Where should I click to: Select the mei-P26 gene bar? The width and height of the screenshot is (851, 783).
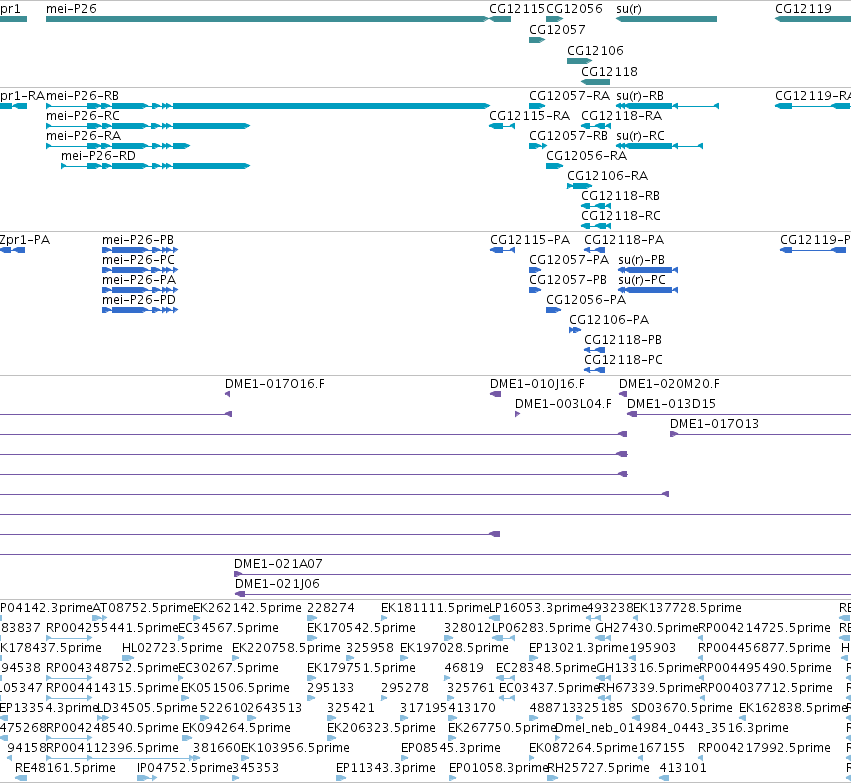click(267, 19)
